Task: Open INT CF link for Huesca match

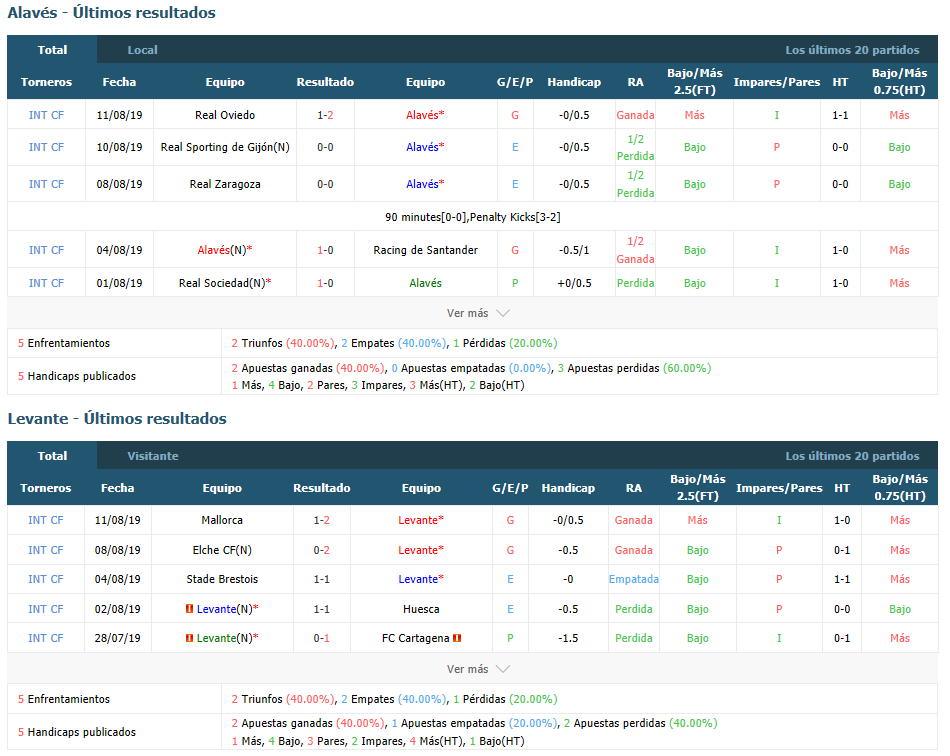Action: (45, 609)
